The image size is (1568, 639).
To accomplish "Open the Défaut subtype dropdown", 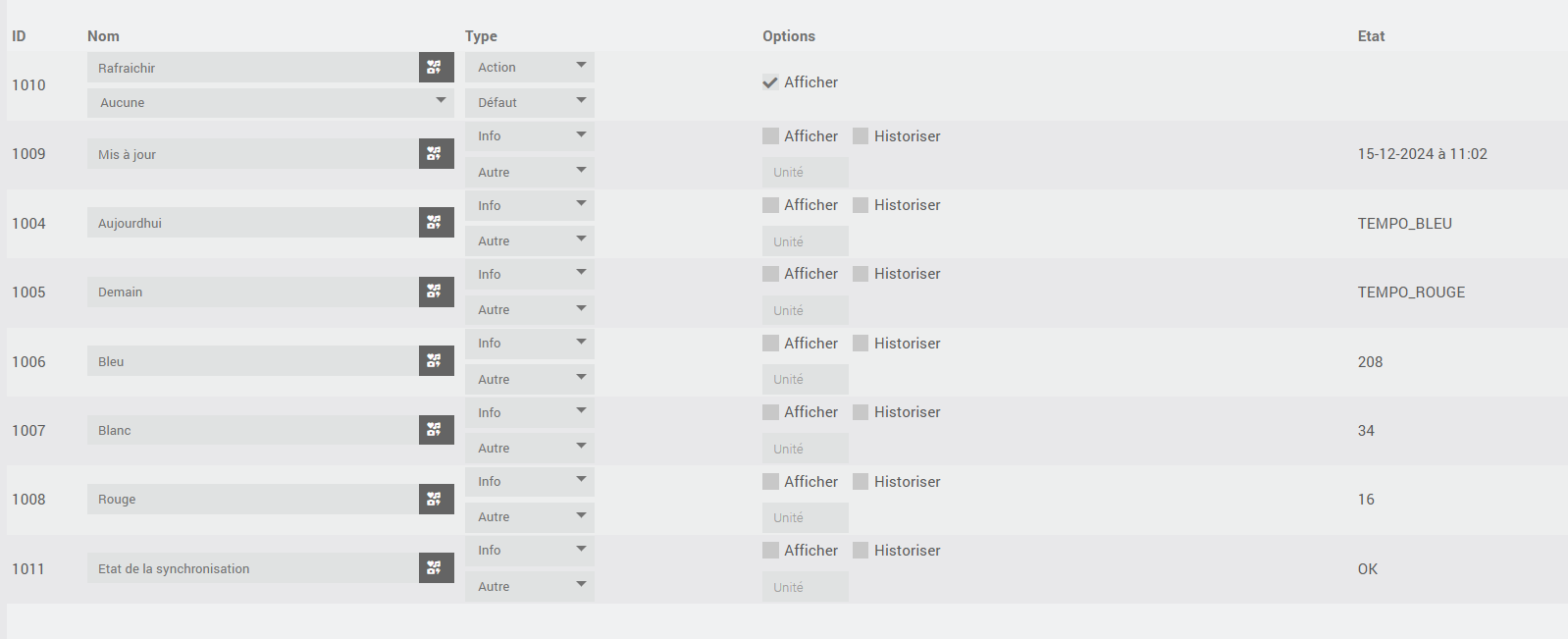I will pyautogui.click(x=530, y=102).
